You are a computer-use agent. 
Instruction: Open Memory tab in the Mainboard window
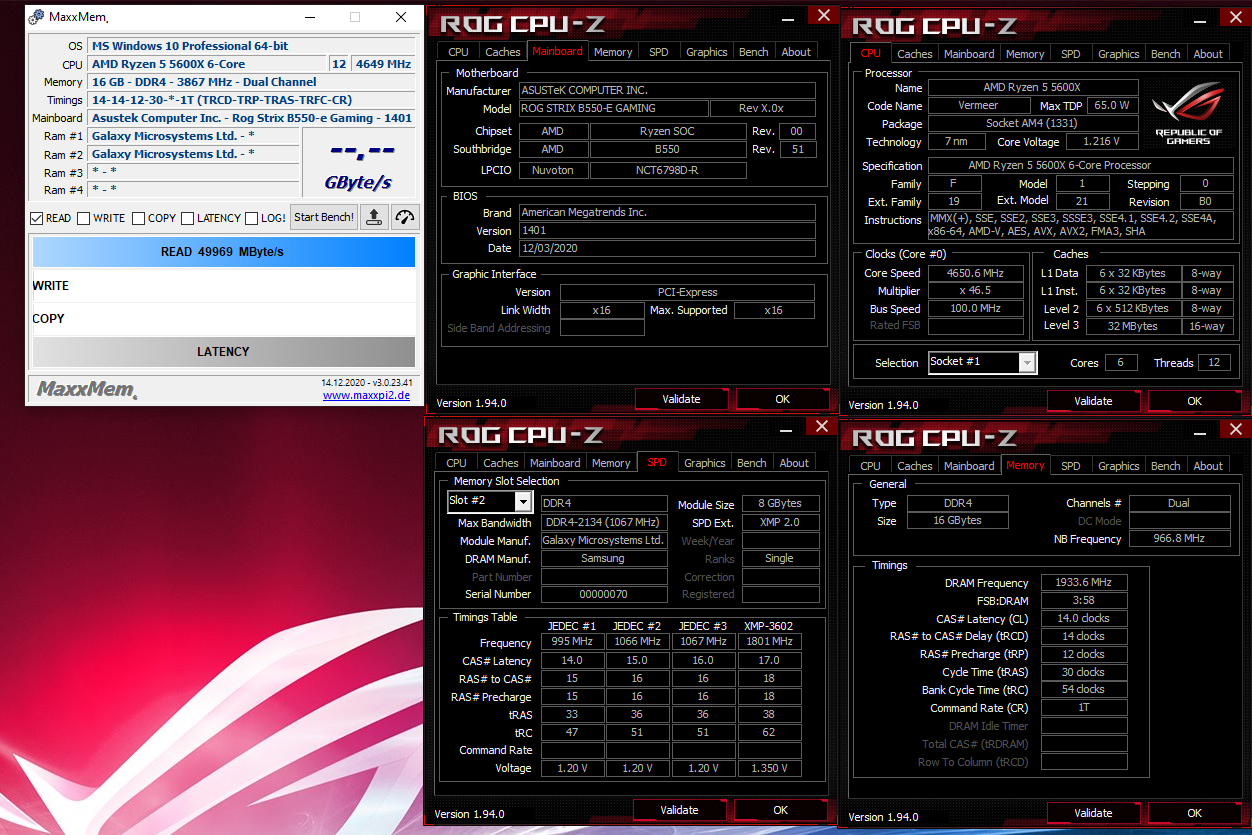coord(612,52)
